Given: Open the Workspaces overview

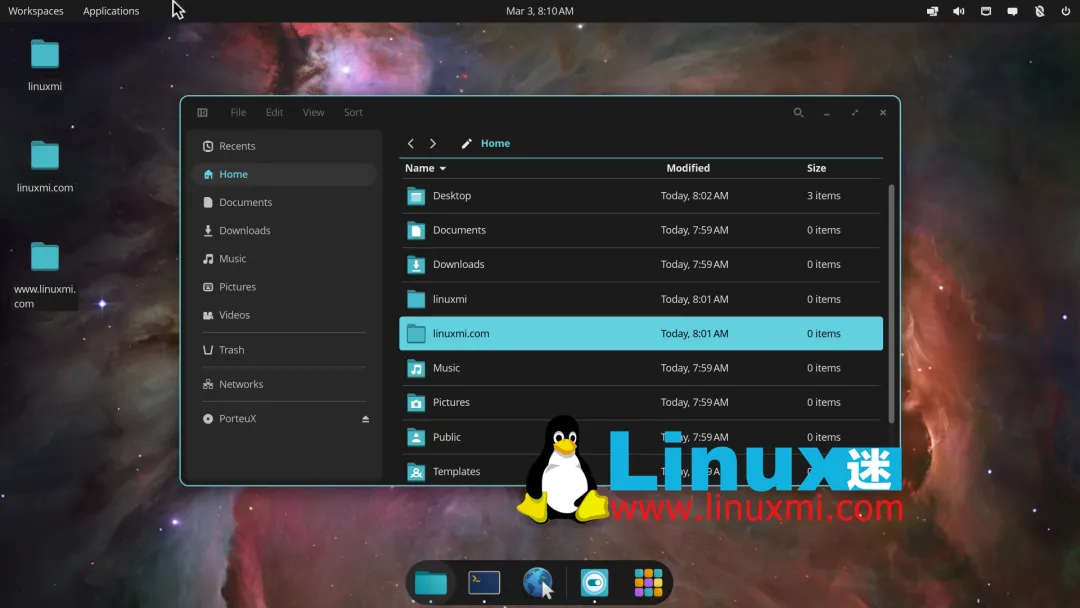Looking at the screenshot, I should point(36,11).
